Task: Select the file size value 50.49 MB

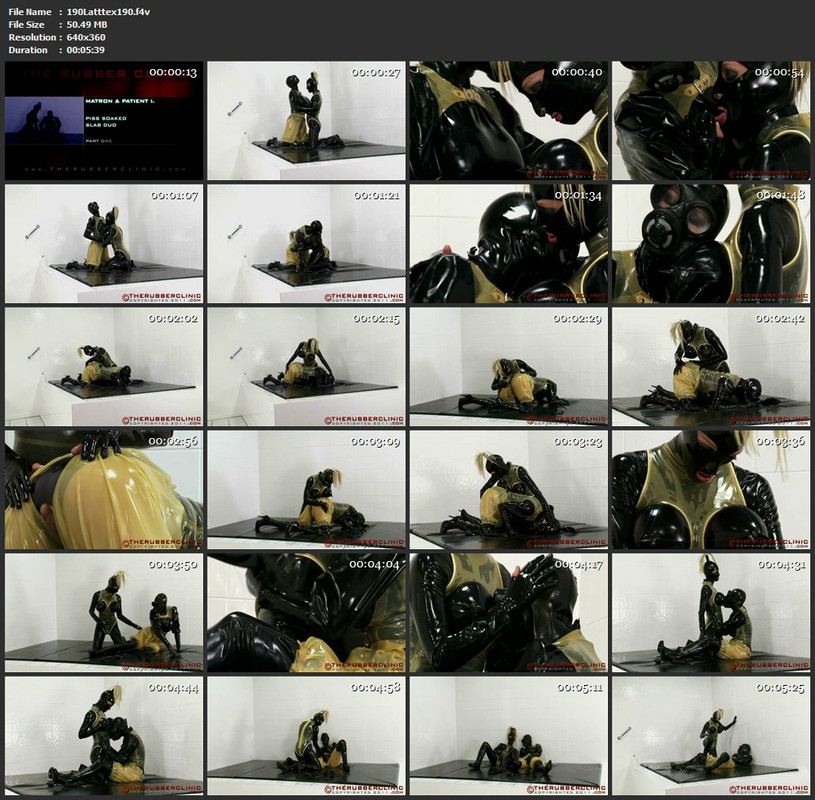Action: pyautogui.click(x=87, y=24)
